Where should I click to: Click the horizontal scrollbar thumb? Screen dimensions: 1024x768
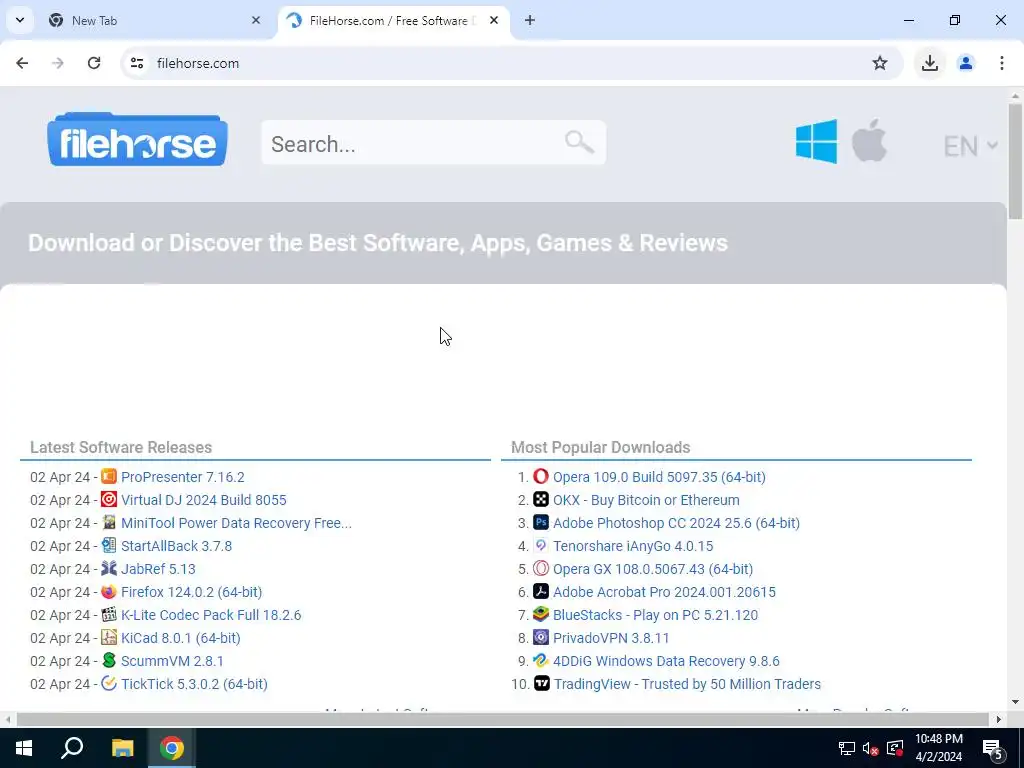click(502, 719)
